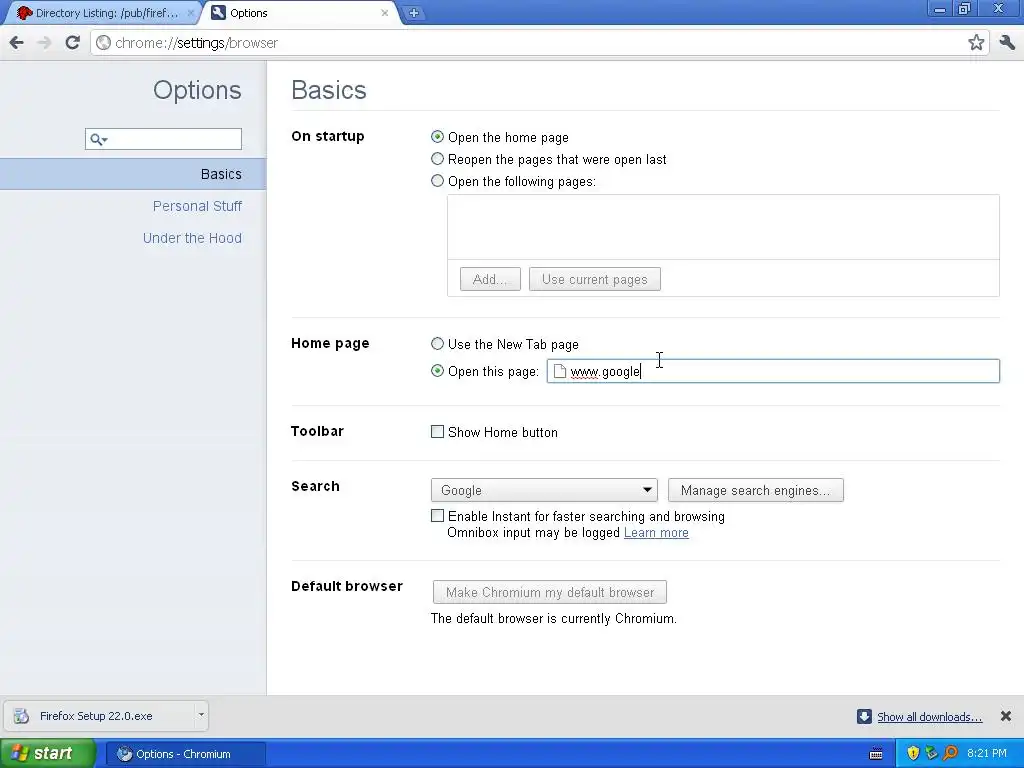Click the Firefox Setup file icon in downloads bar

coord(22,716)
